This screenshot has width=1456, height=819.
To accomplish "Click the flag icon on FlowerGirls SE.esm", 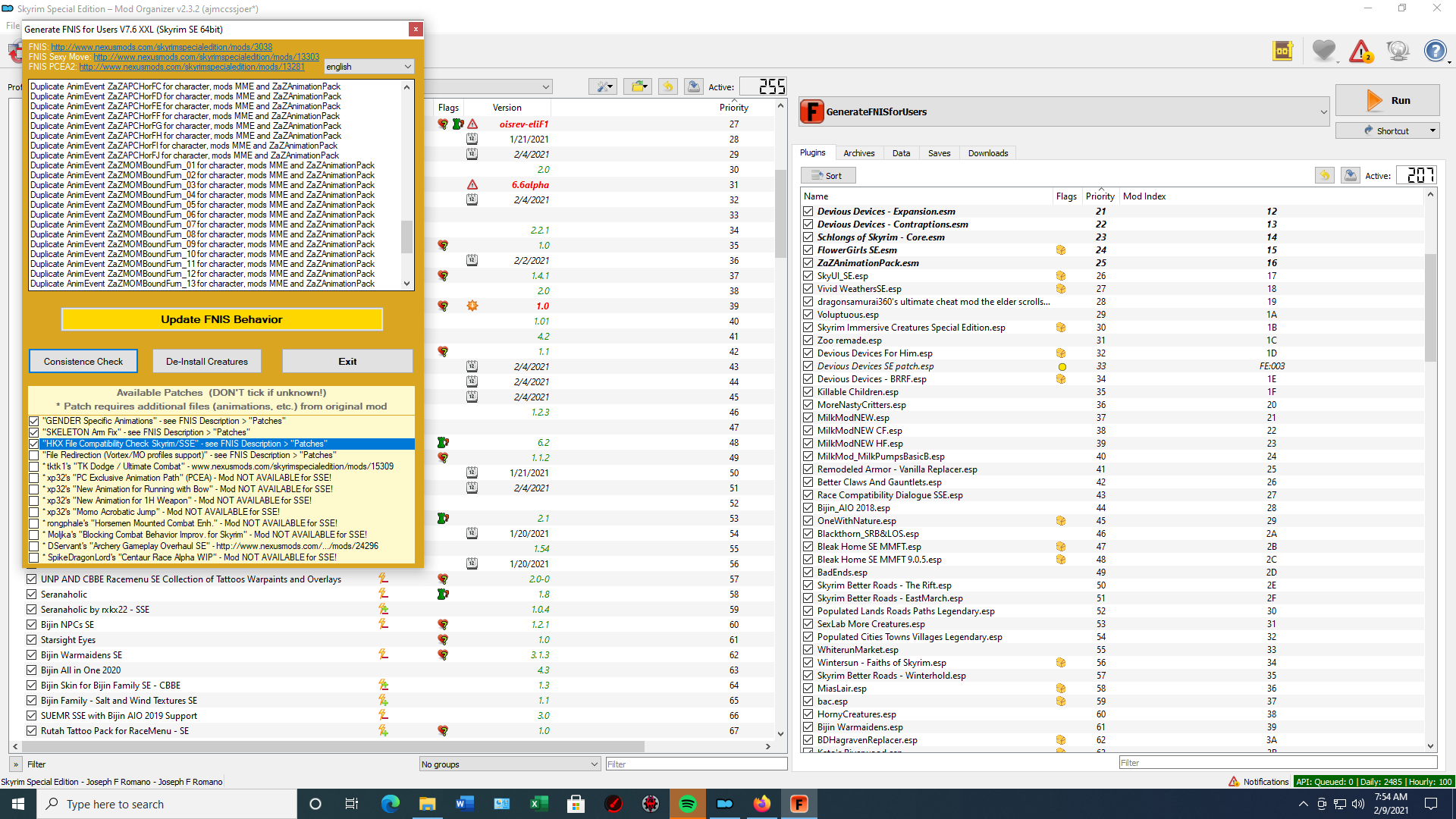I will [x=1061, y=250].
